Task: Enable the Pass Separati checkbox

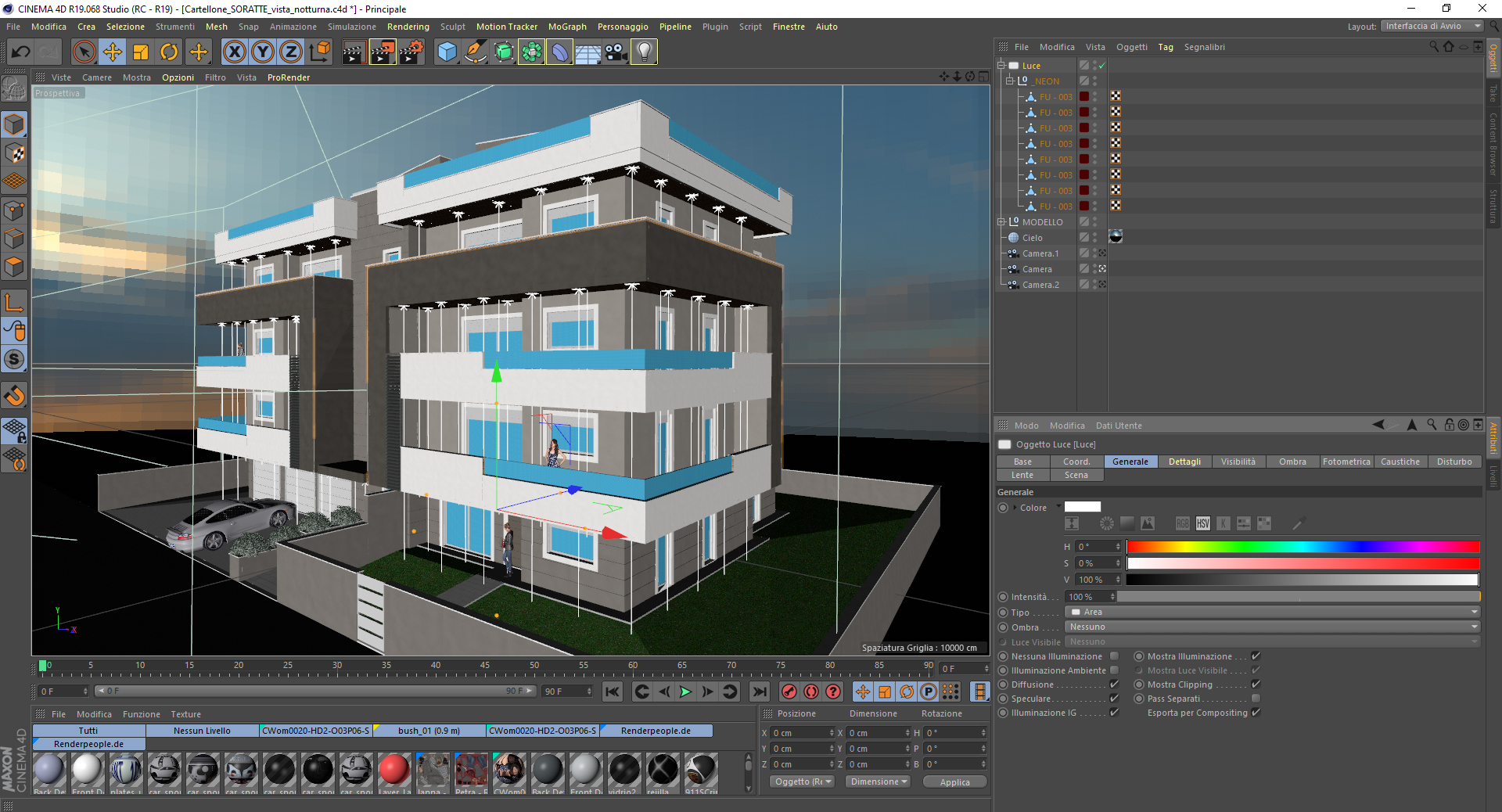Action: (1256, 699)
